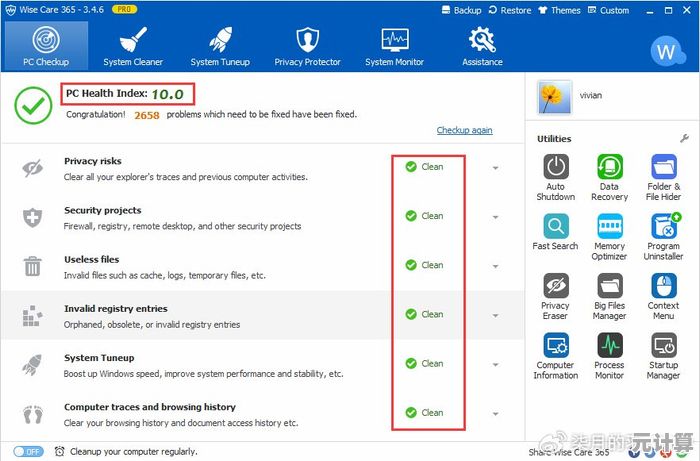Image resolution: width=700 pixels, height=461 pixels.
Task: Open the PC Checkup tab
Action: [46, 46]
